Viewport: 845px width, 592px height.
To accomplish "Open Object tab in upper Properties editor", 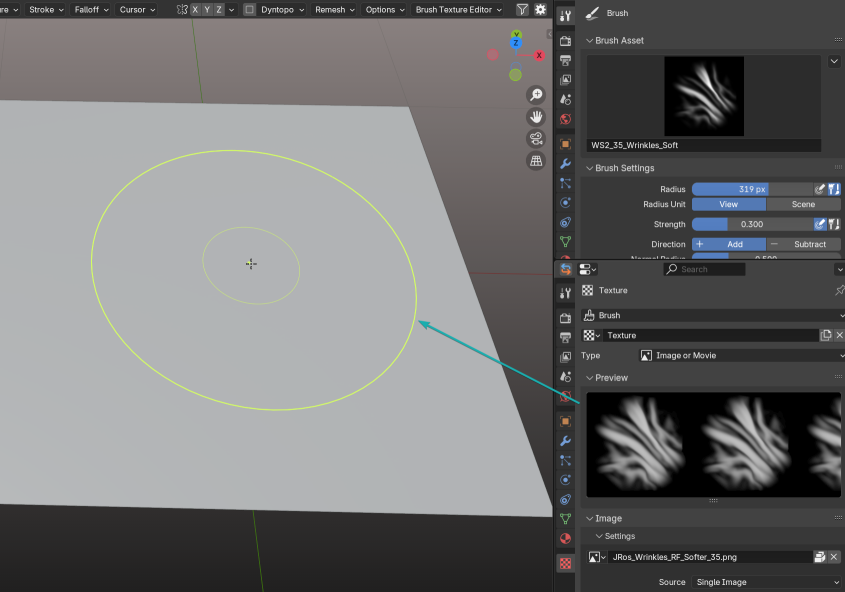I will pos(565,144).
